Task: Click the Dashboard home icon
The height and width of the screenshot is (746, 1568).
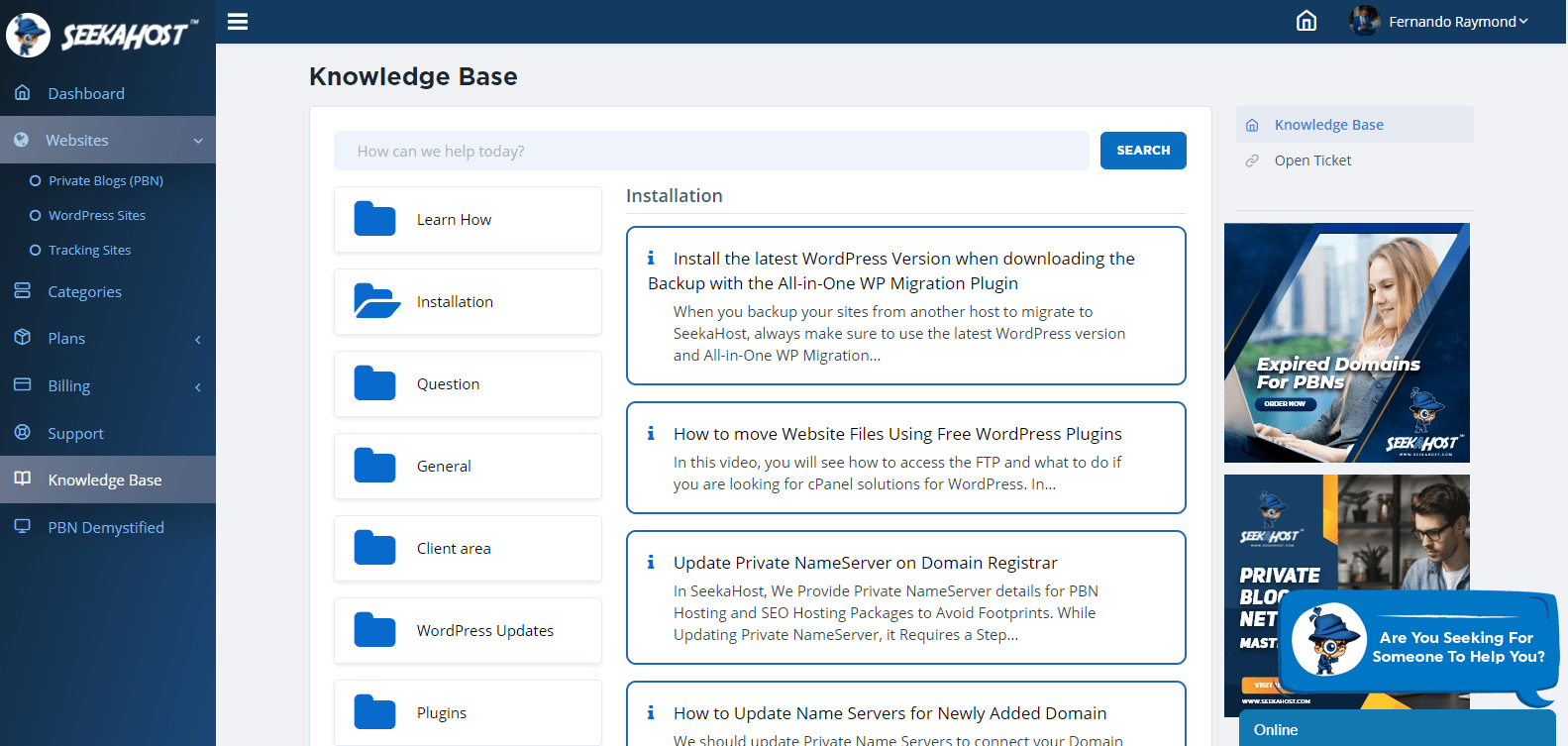Action: click(x=23, y=92)
